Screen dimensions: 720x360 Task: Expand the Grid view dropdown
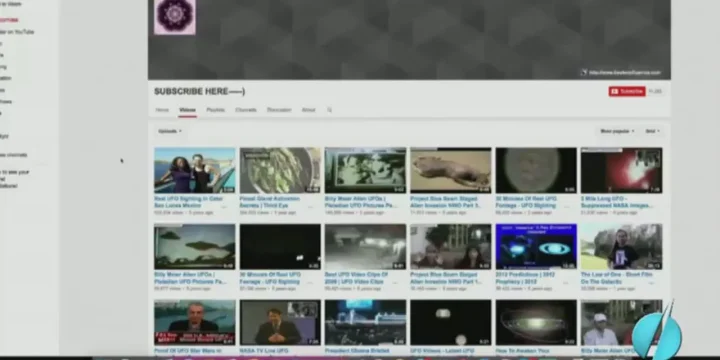[652, 131]
